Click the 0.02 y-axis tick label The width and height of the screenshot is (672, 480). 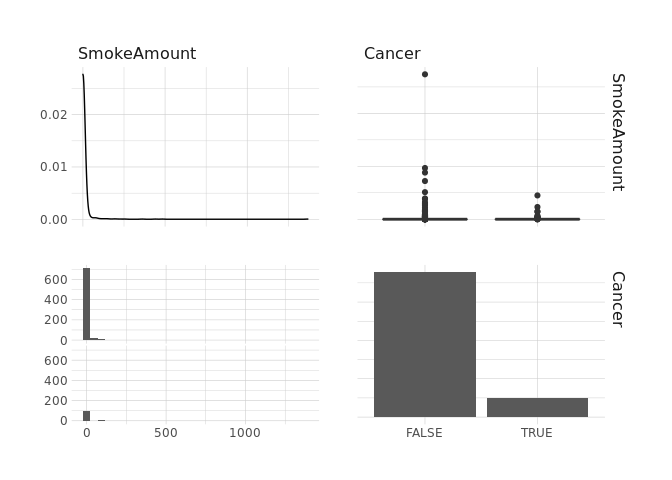(53, 114)
